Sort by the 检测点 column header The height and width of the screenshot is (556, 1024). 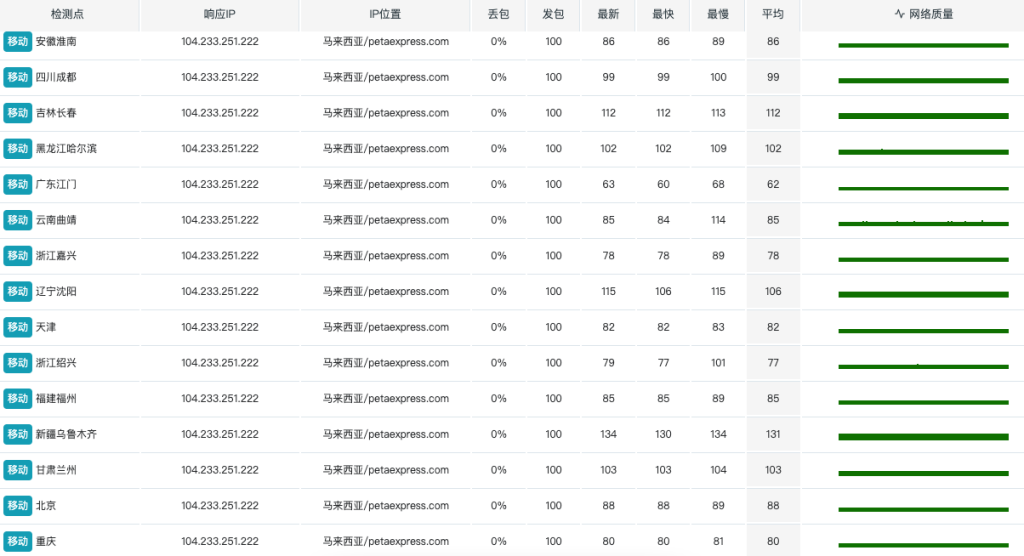(68, 15)
